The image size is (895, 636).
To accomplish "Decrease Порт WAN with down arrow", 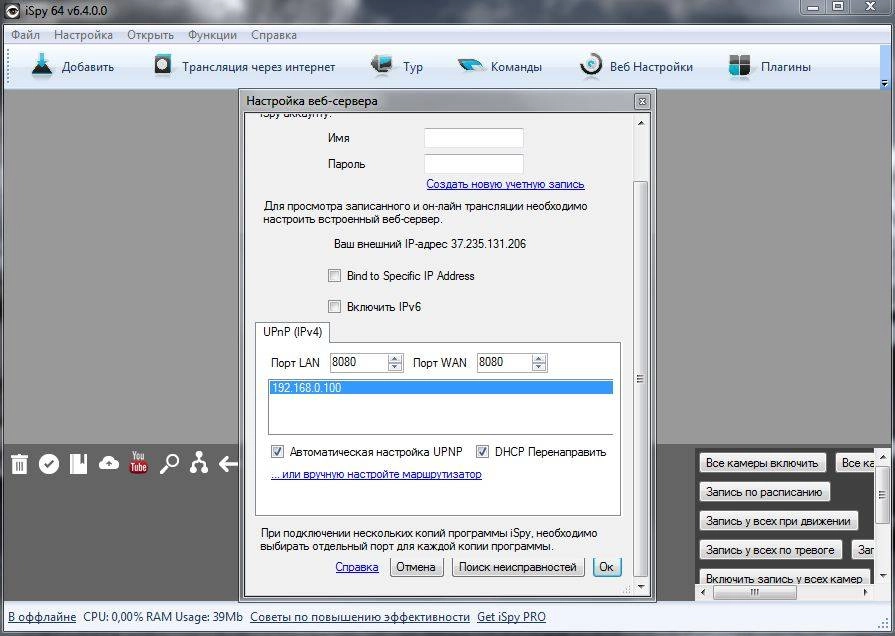I will point(539,367).
